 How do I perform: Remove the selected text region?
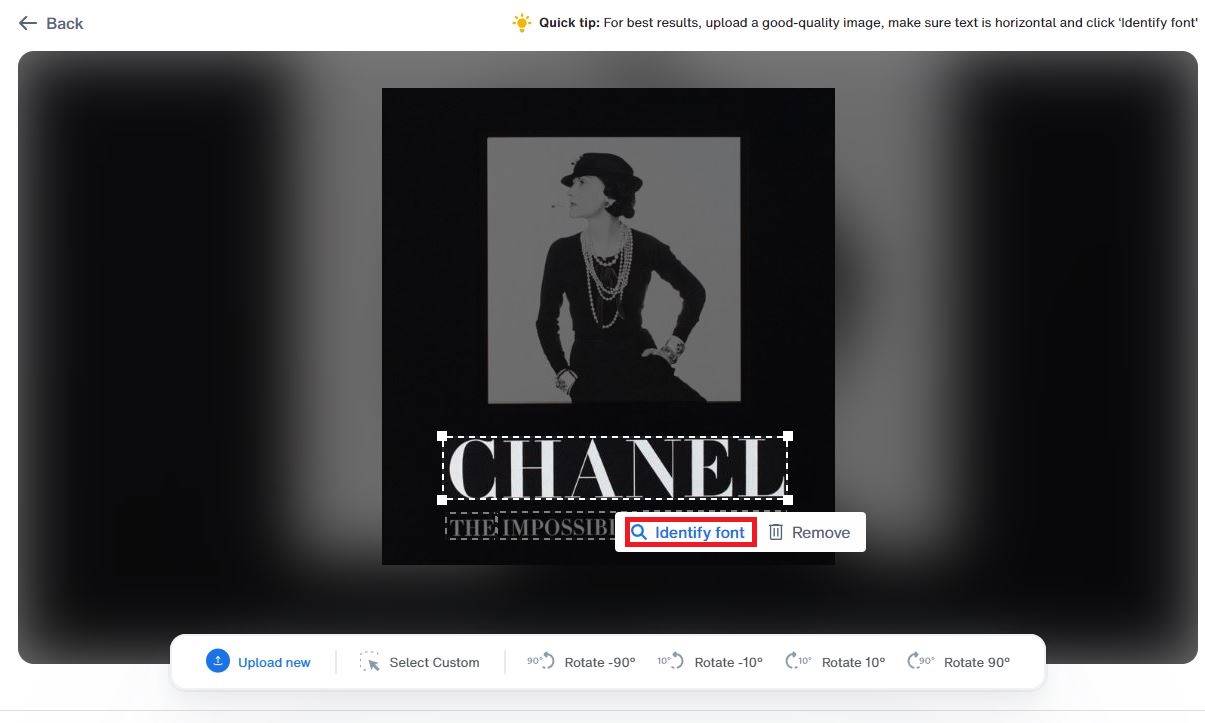809,533
